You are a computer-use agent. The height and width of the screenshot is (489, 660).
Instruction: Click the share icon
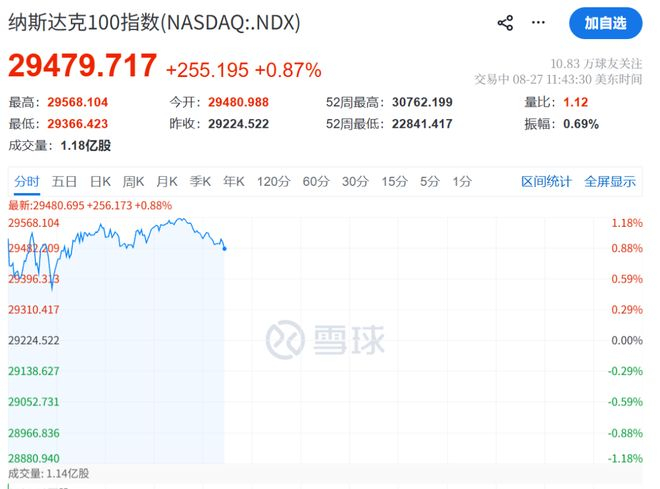505,23
